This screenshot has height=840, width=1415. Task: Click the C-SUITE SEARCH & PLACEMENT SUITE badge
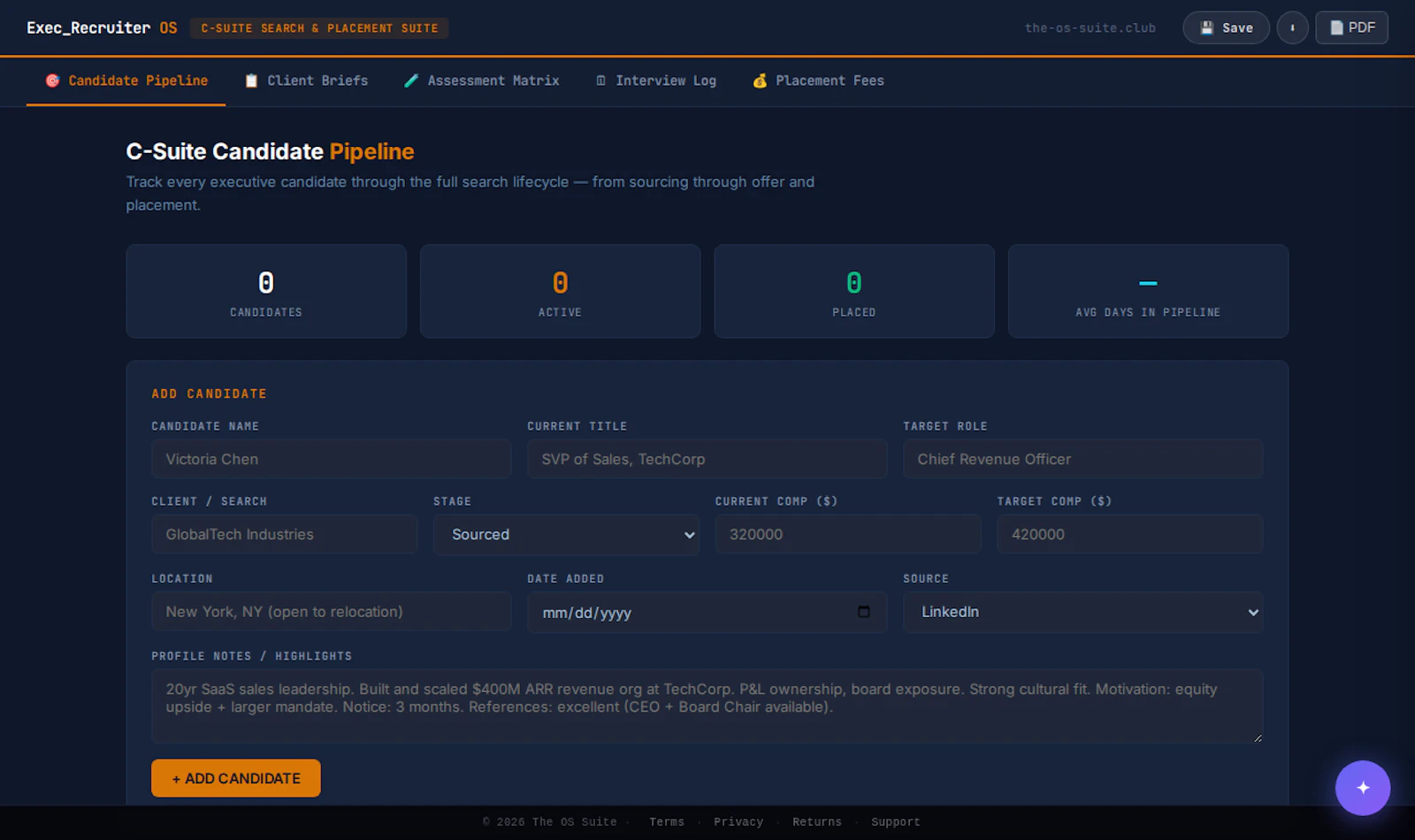(319, 28)
